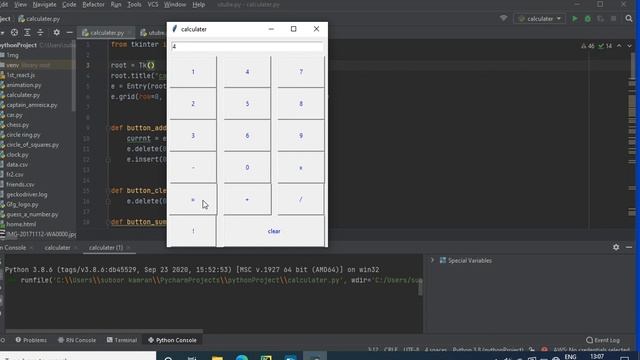
Task: Click calculator digit 8 button
Action: pyautogui.click(x=301, y=104)
